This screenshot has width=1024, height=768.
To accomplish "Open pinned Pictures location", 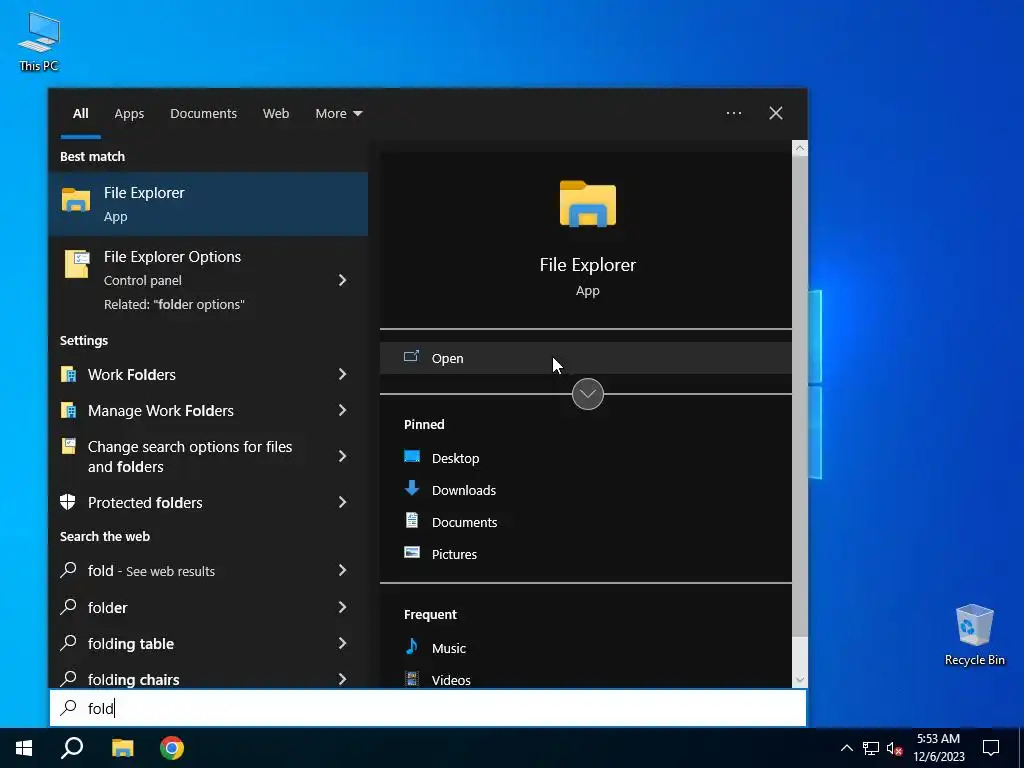I will click(x=454, y=554).
